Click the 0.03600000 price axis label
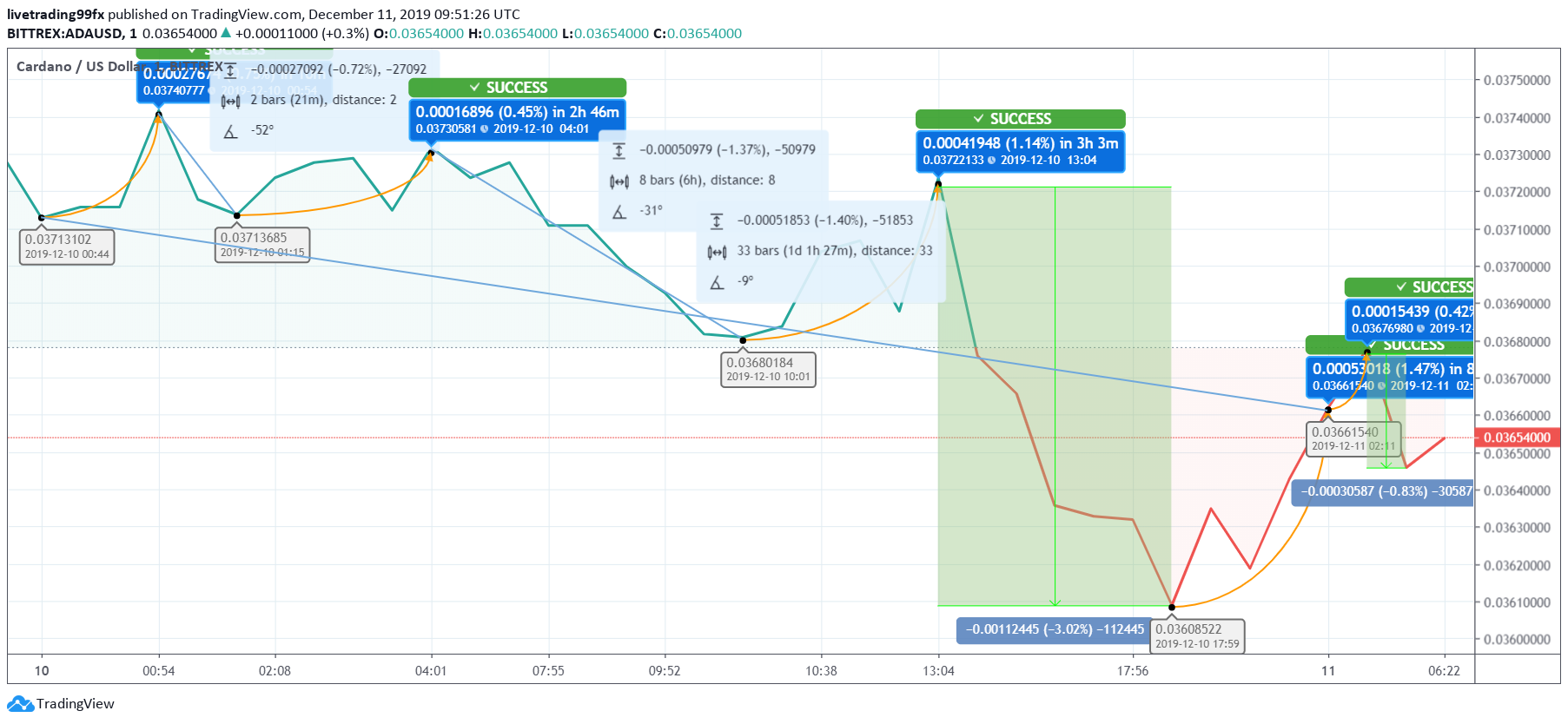The width and height of the screenshot is (1568, 724). (1517, 640)
